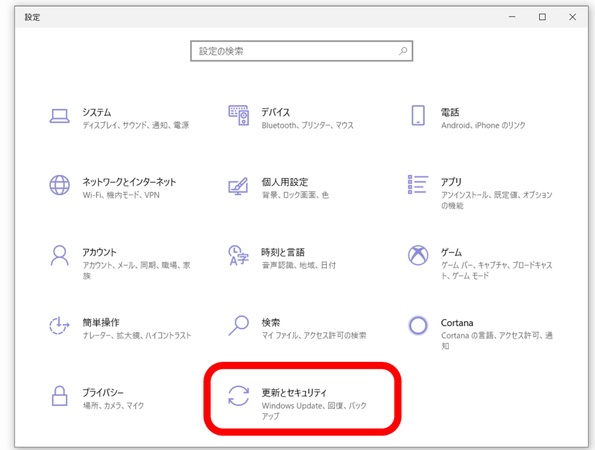Open the 時刻と言語 category title
This screenshot has height=450, width=595.
283,252
